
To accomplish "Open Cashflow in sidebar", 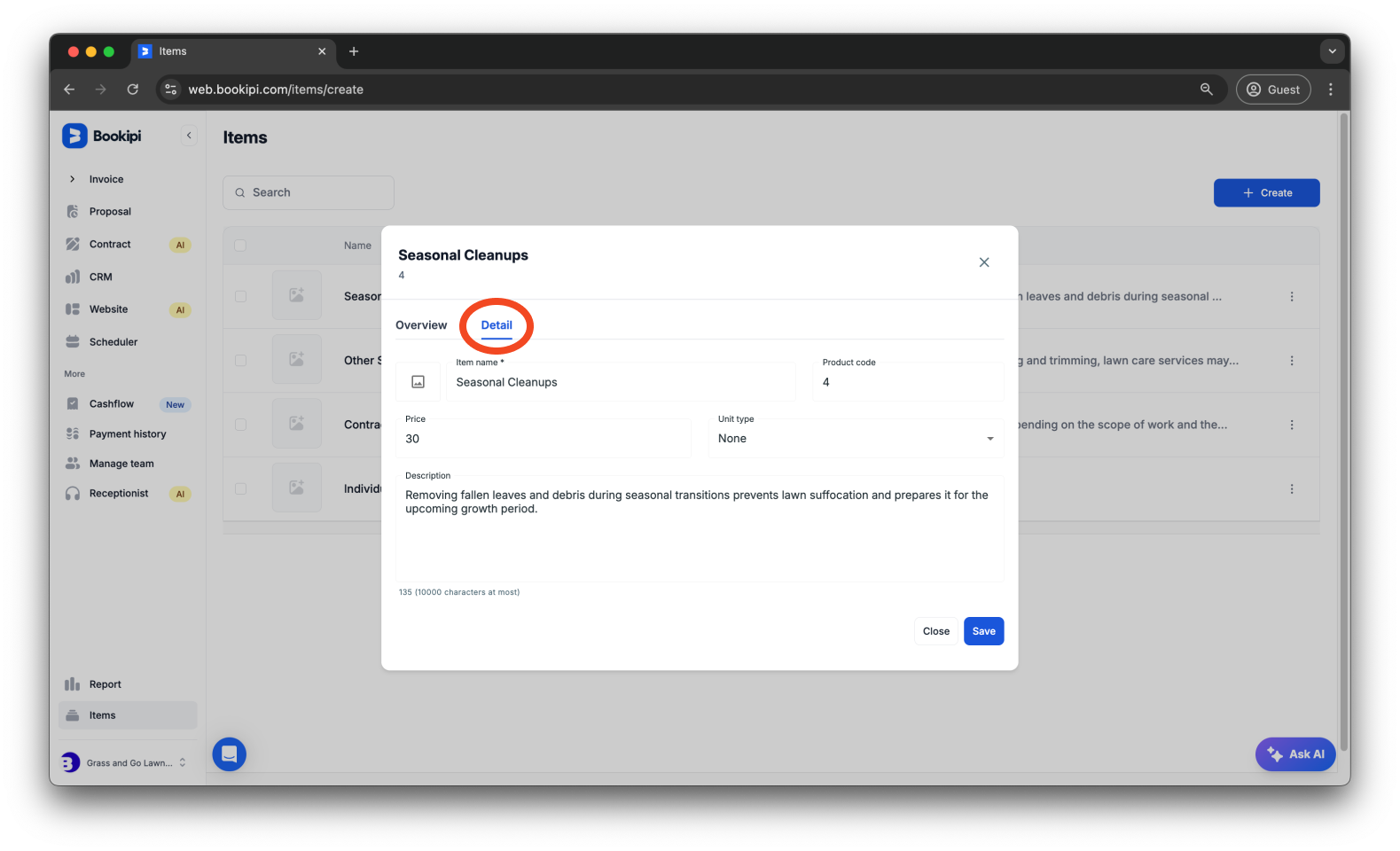I will 112,404.
